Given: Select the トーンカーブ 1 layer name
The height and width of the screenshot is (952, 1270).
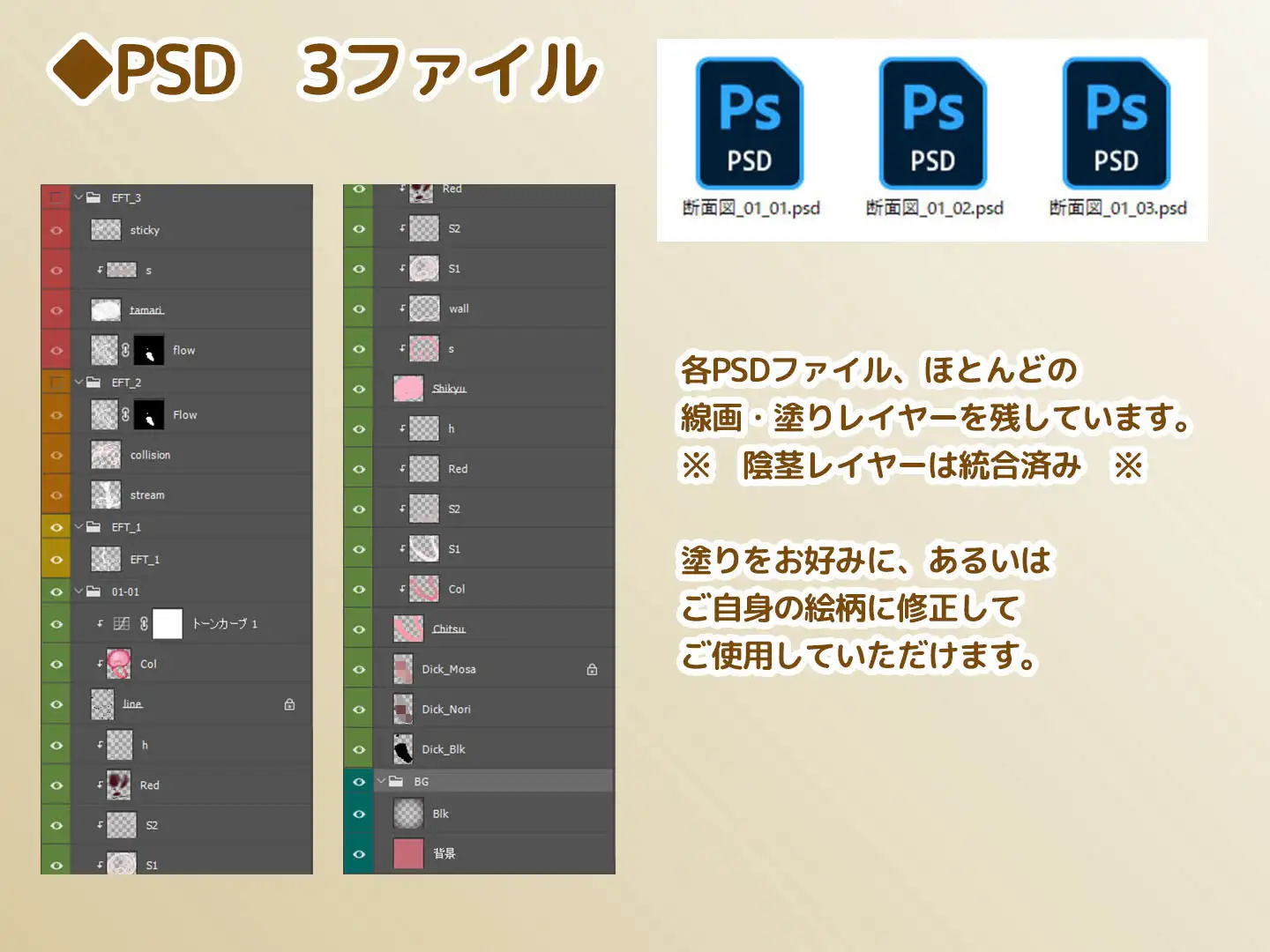Looking at the screenshot, I should coord(225,624).
